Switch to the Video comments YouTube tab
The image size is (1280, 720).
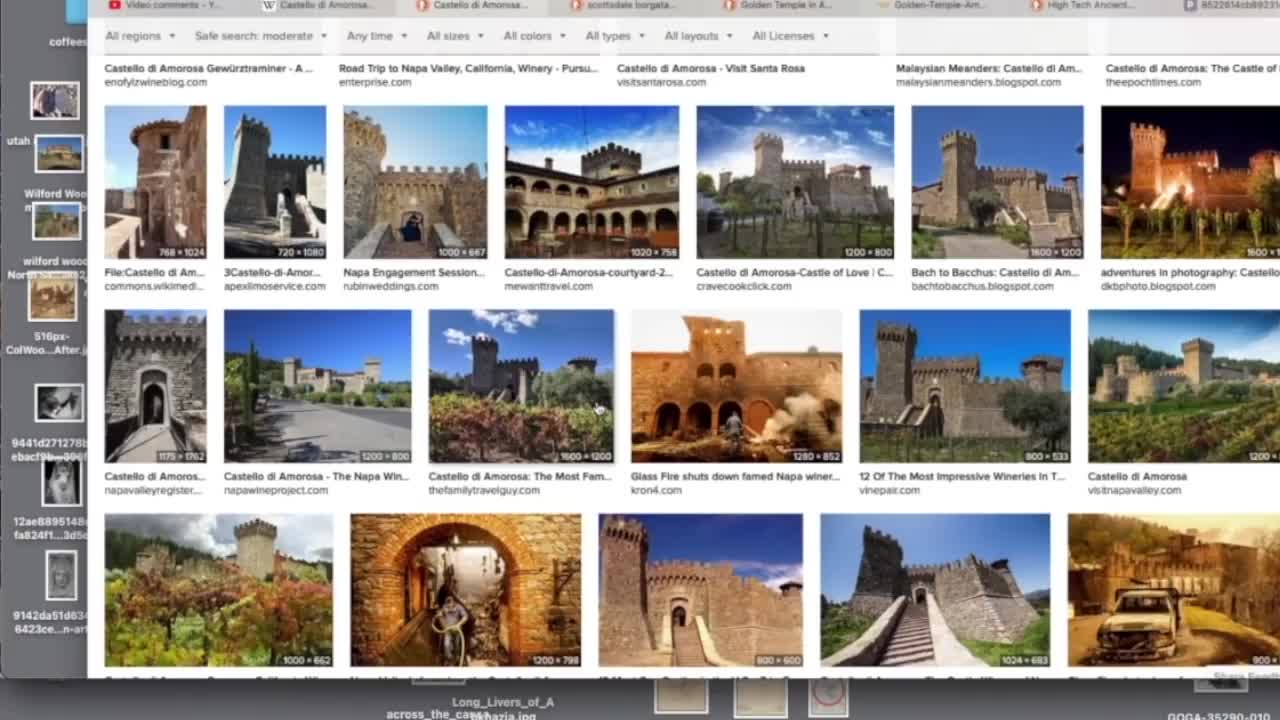pos(165,5)
